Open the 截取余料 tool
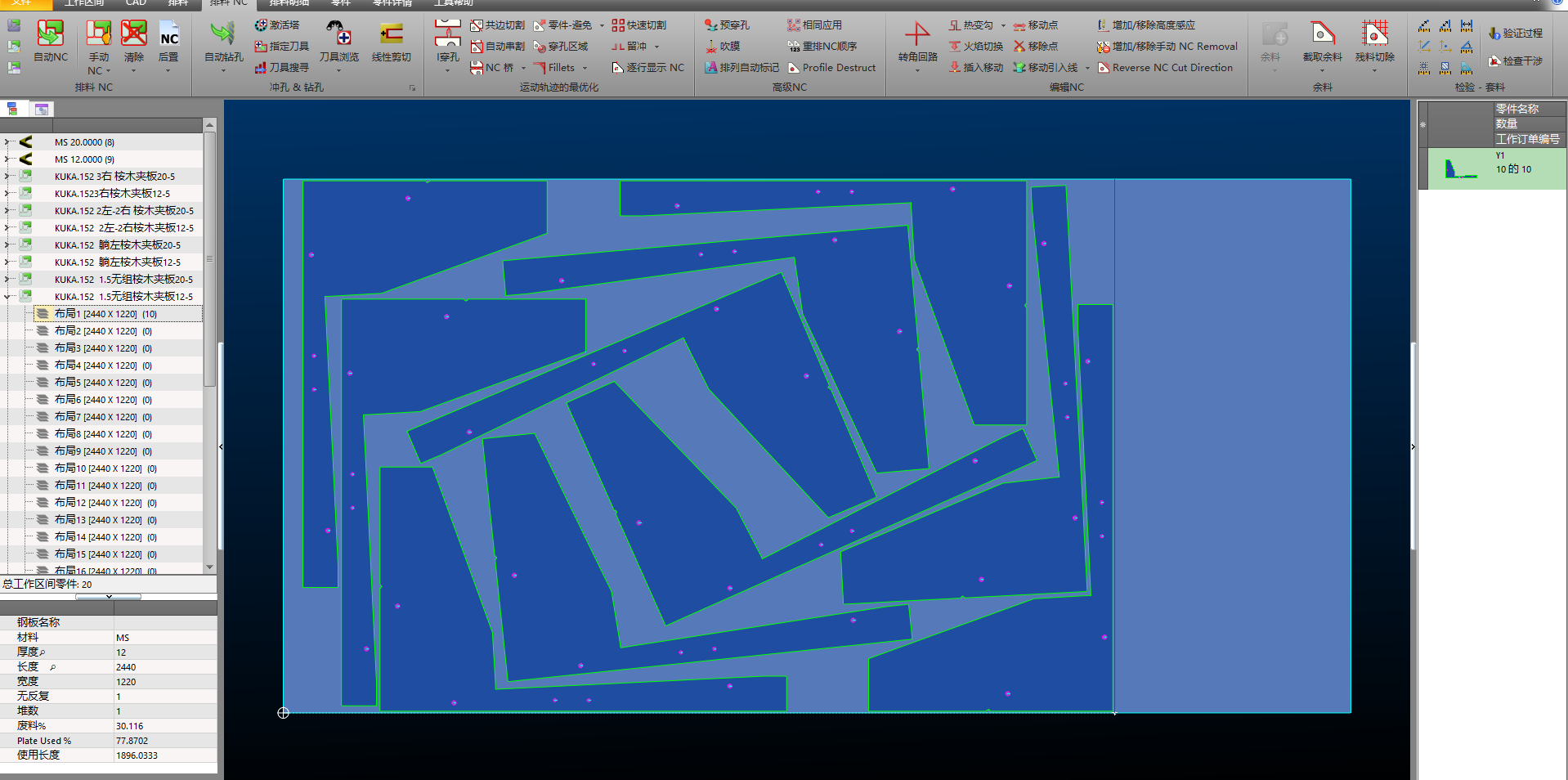The height and width of the screenshot is (780, 1568). [1322, 42]
